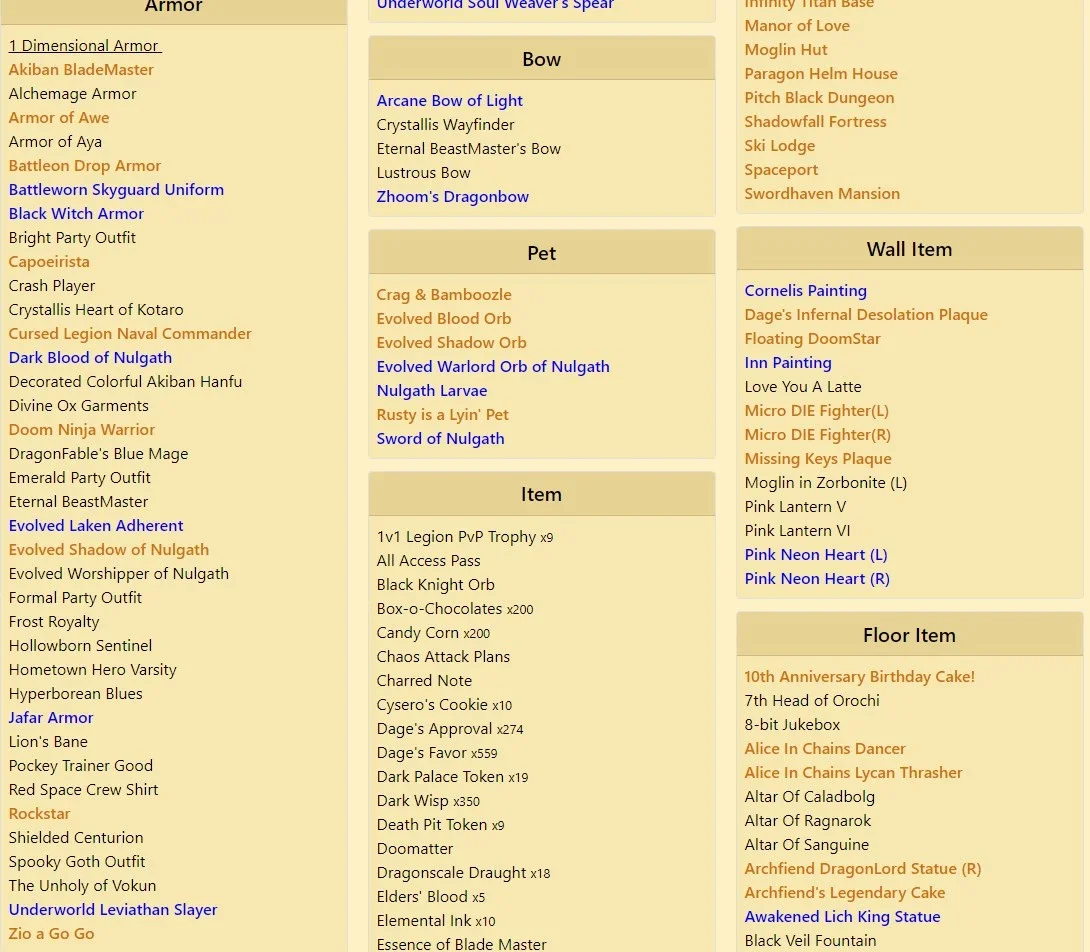Click 7th Head of Orochi text

(x=812, y=701)
